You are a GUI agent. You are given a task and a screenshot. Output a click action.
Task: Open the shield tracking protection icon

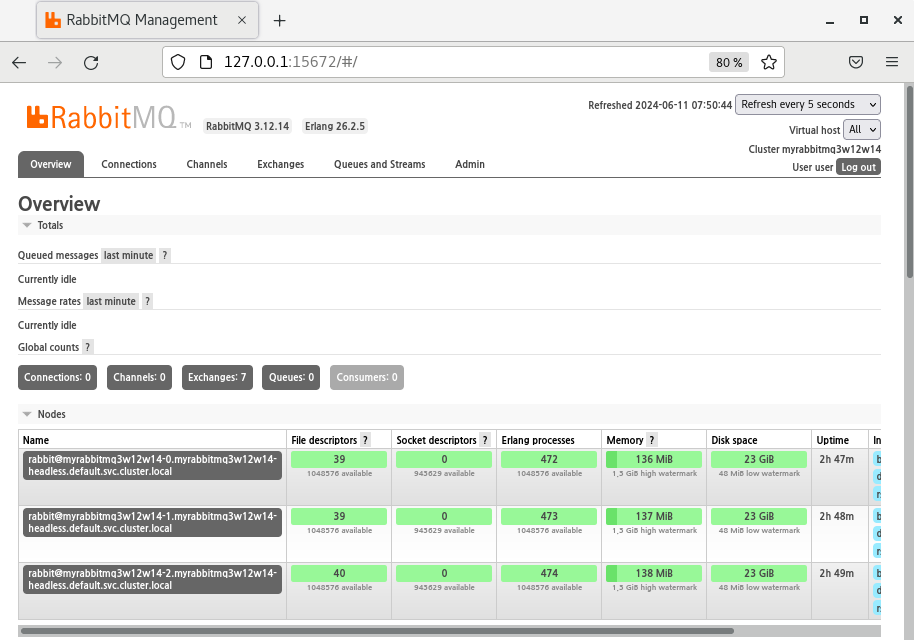click(x=178, y=62)
